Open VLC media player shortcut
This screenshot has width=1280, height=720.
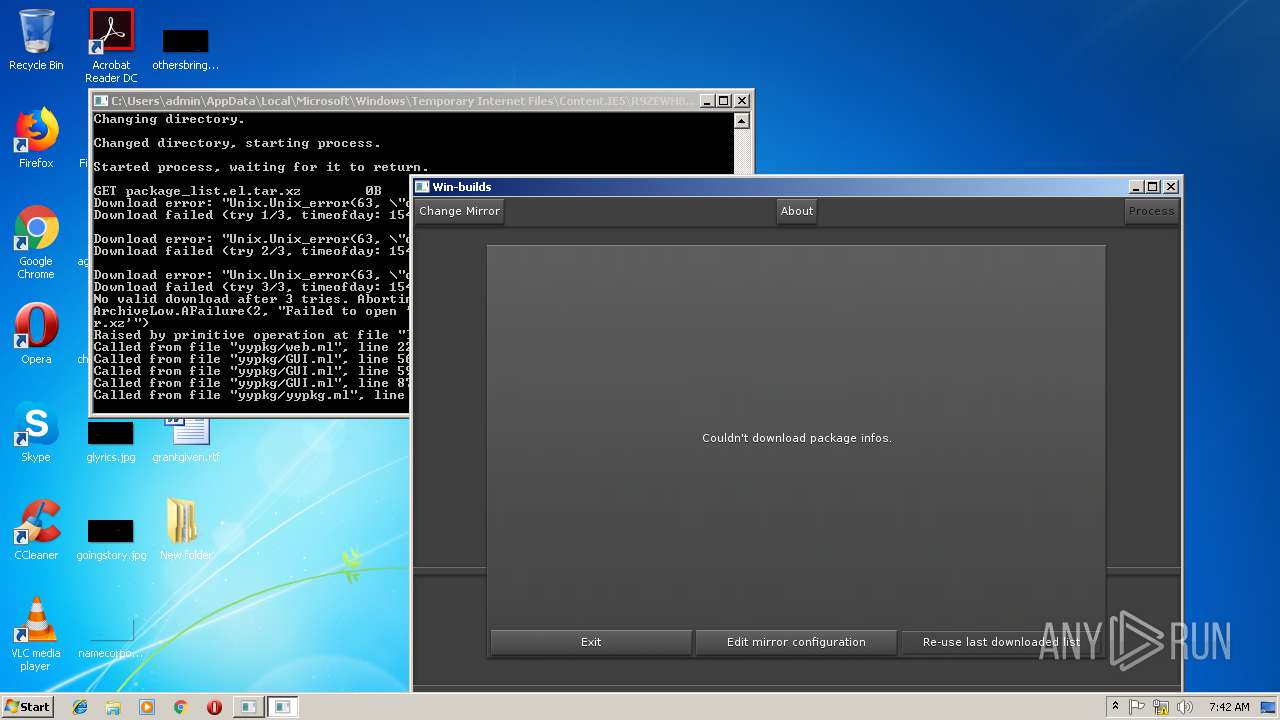click(36, 634)
